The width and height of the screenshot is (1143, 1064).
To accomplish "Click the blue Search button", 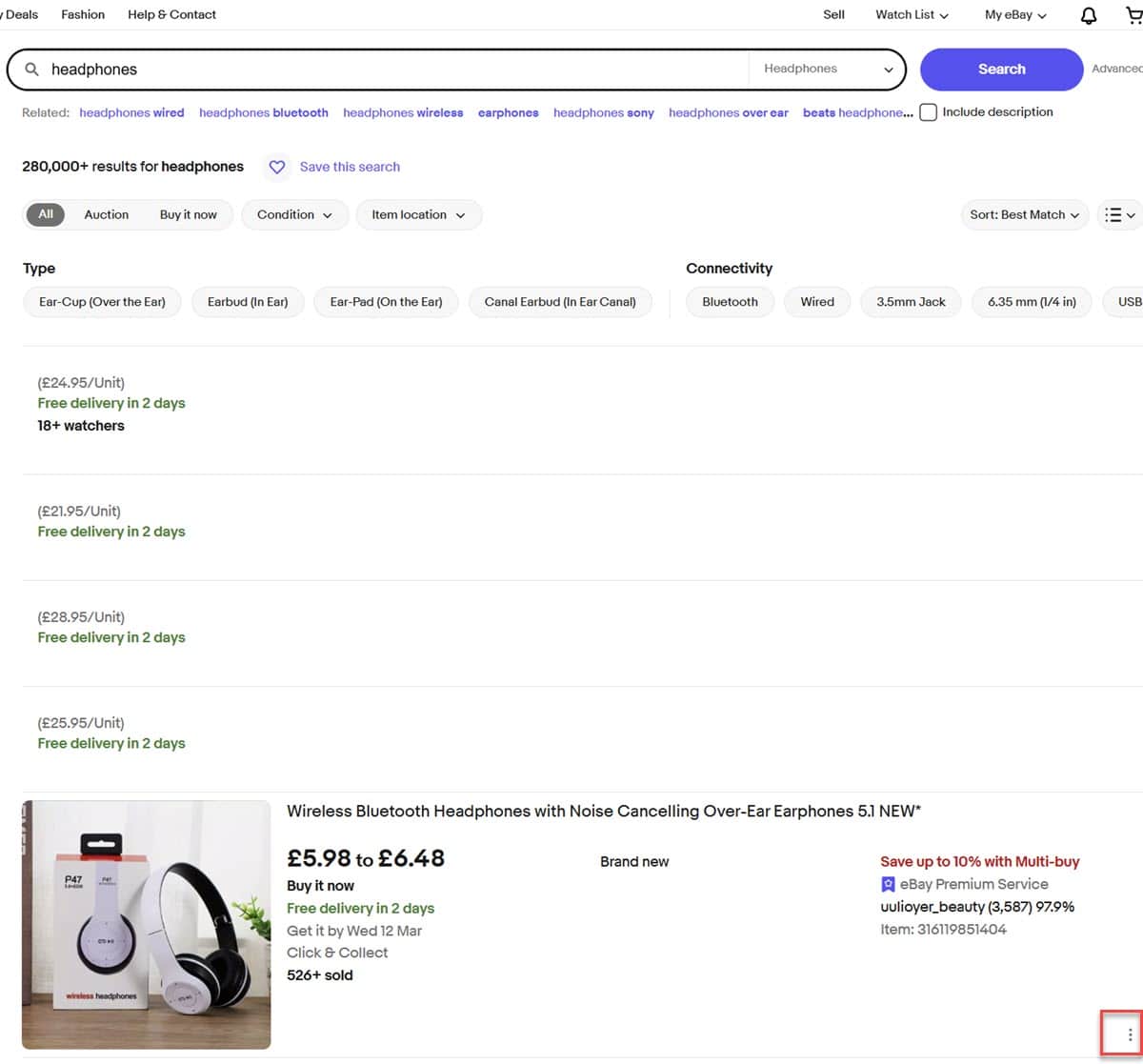I will click(x=1001, y=70).
